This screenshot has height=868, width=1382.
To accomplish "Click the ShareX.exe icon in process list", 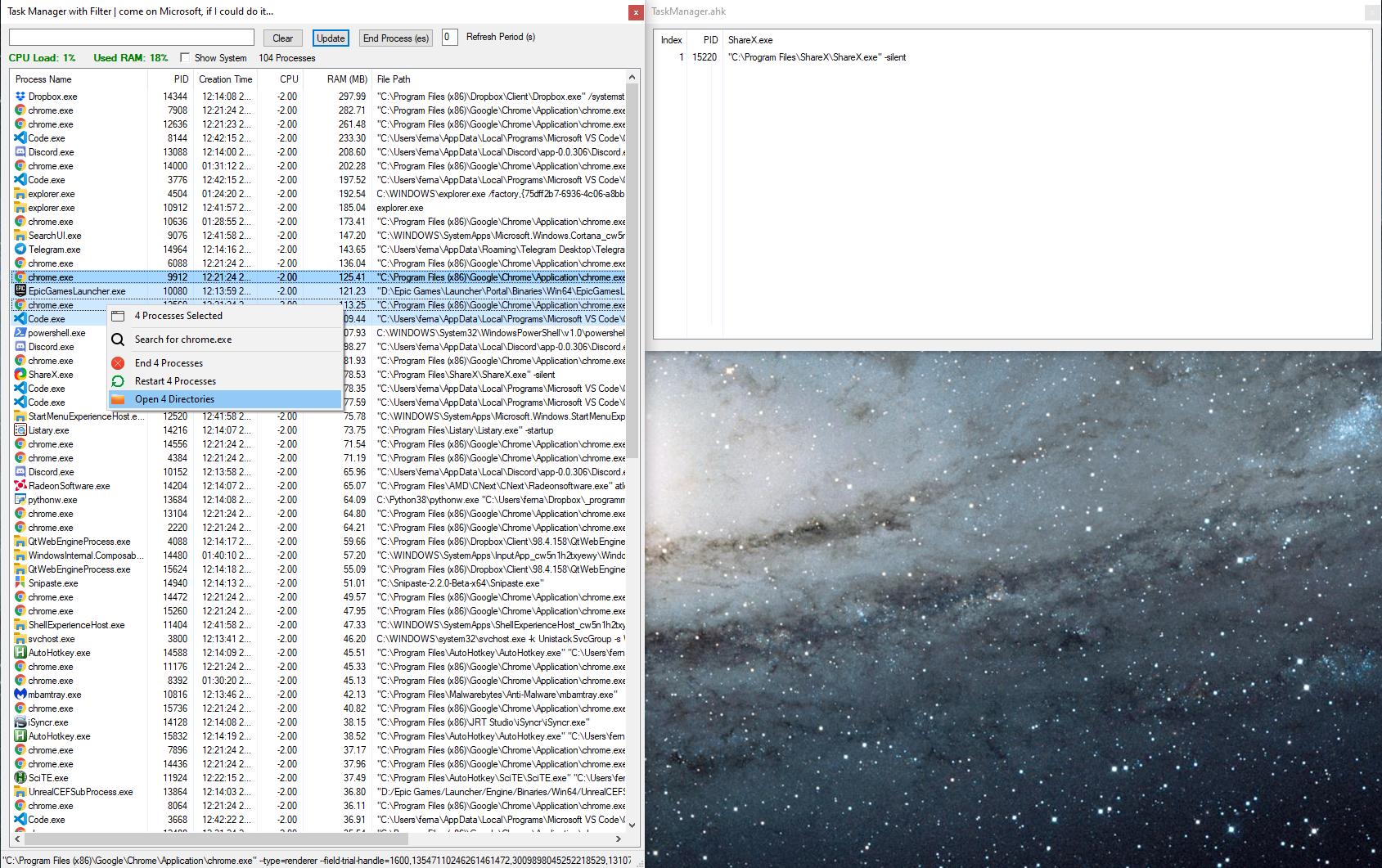I will (x=20, y=375).
